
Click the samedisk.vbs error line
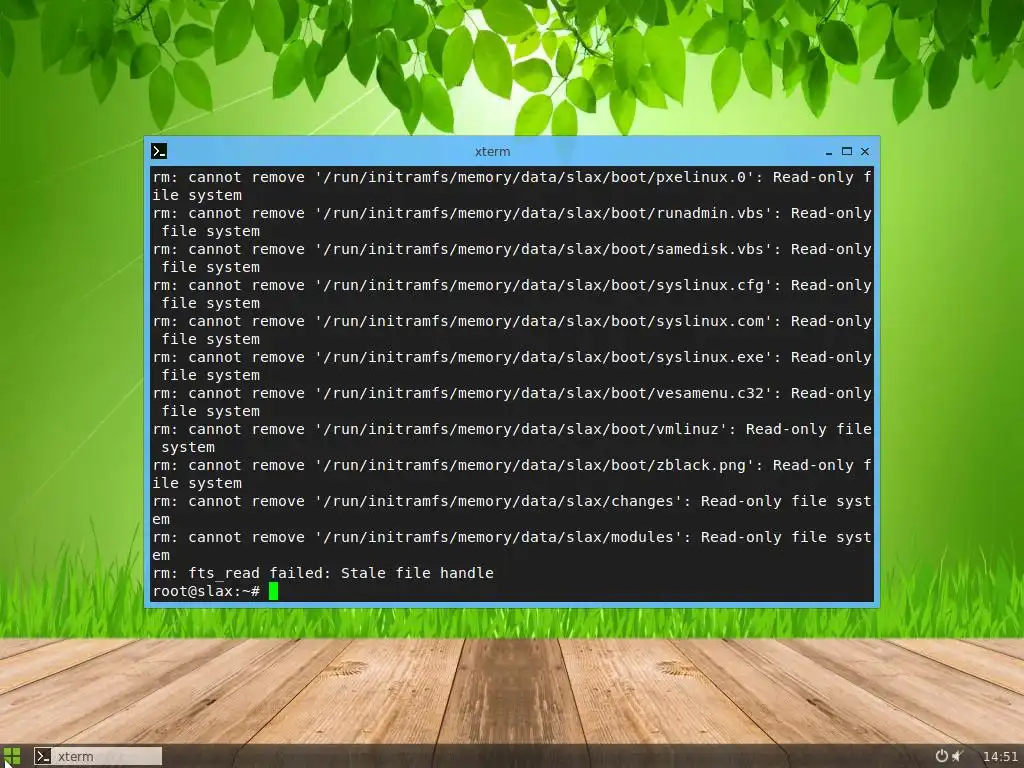pos(512,258)
